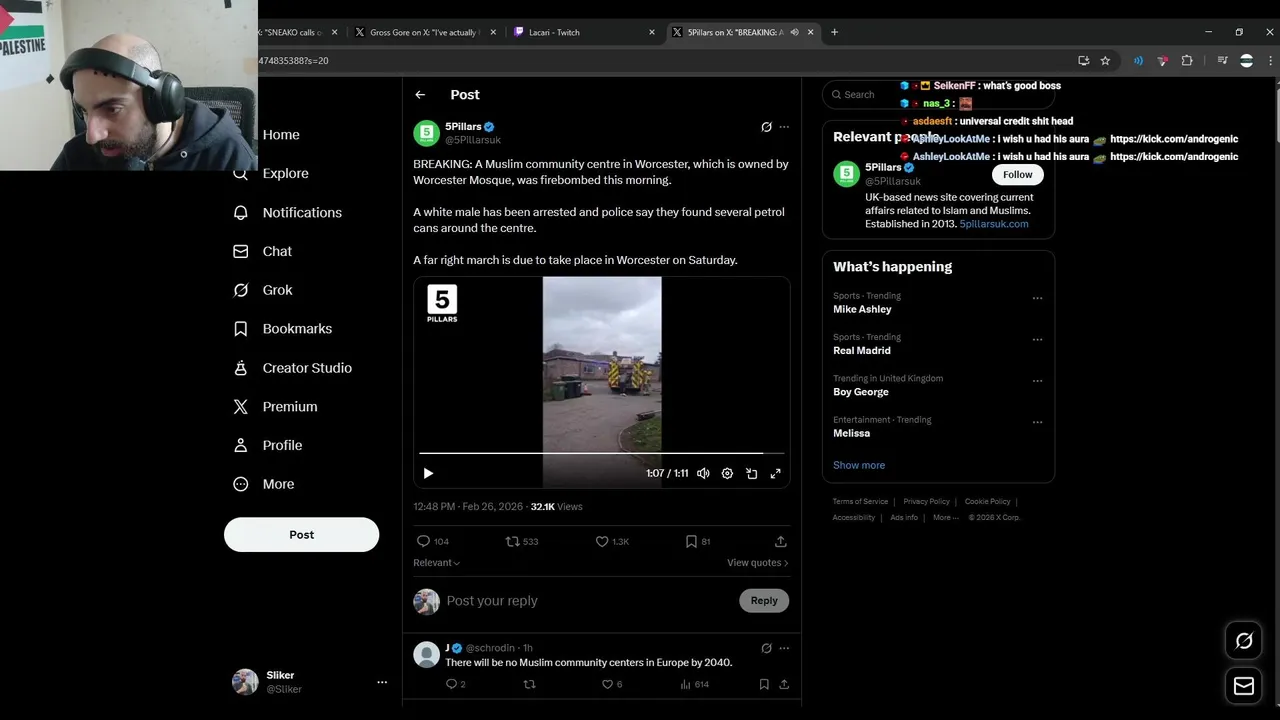Enter fullscreen on the video
The image size is (1280, 720).
pos(775,473)
